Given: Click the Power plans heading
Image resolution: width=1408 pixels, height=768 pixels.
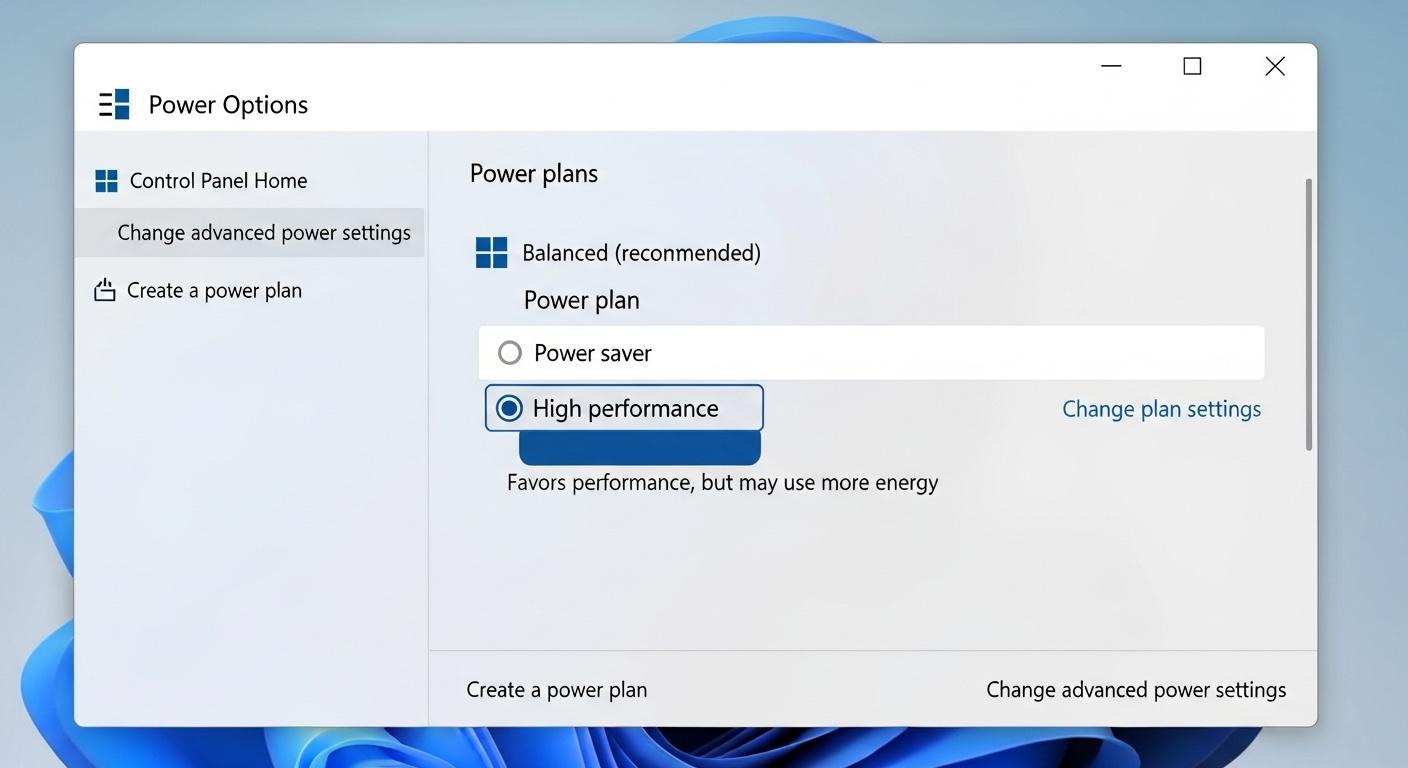Looking at the screenshot, I should [533, 172].
